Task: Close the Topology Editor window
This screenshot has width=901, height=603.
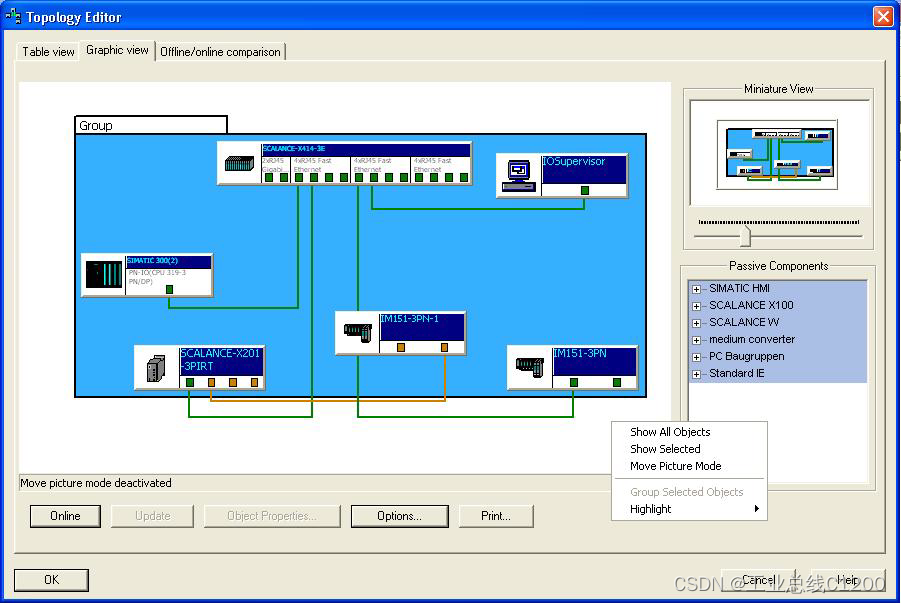Action: pos(883,16)
